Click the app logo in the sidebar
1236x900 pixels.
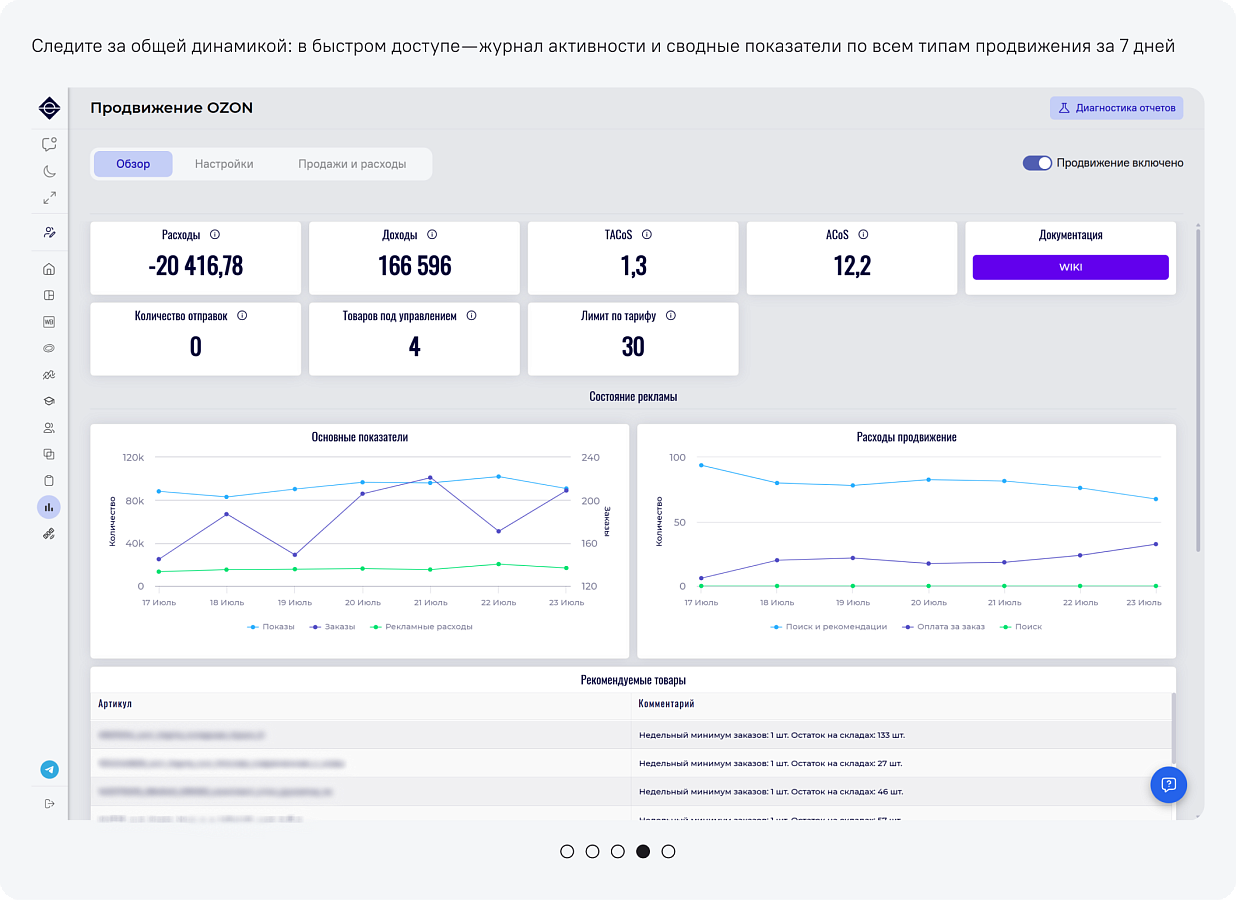click(x=49, y=108)
